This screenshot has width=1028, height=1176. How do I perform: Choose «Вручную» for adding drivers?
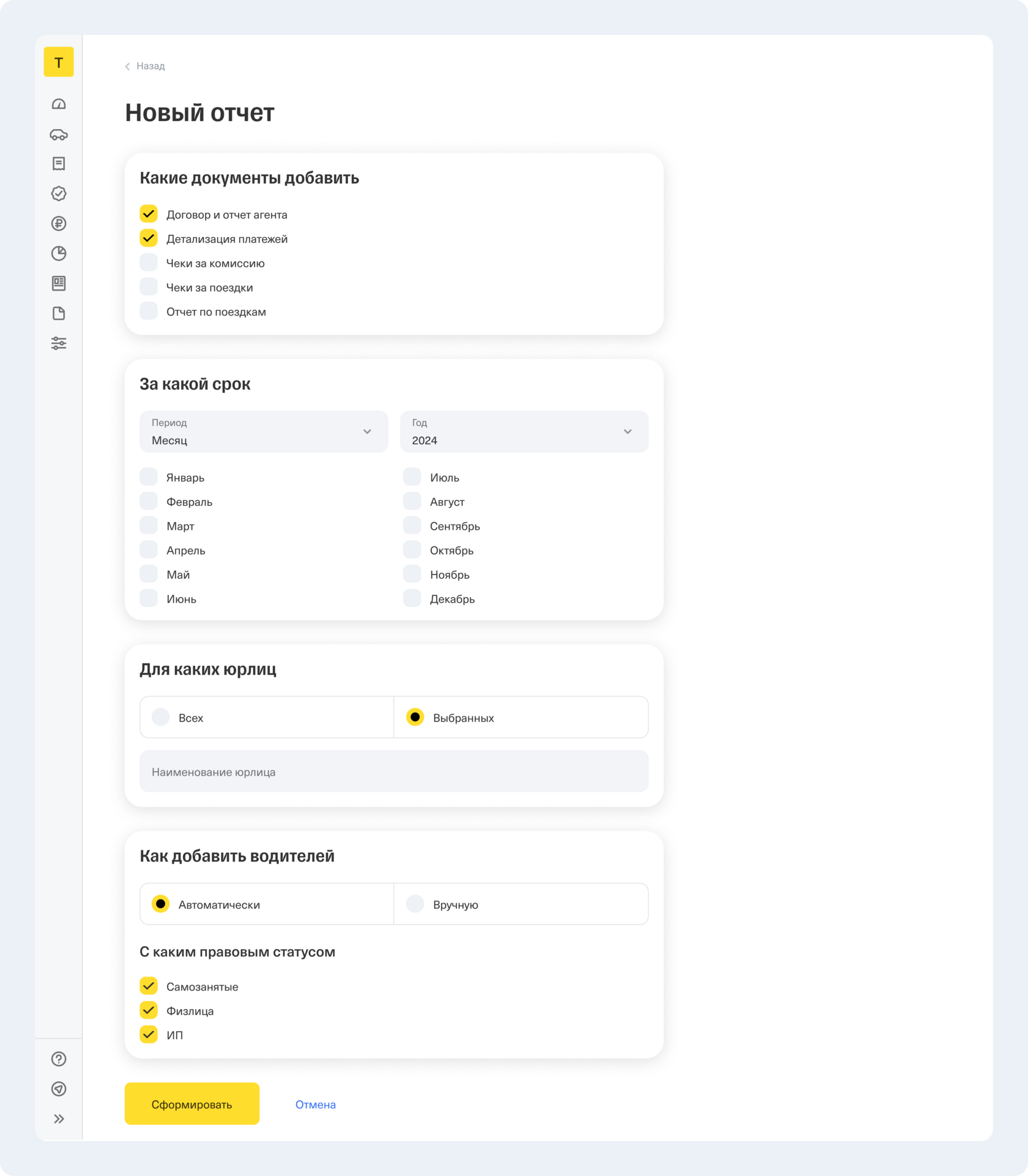point(415,904)
